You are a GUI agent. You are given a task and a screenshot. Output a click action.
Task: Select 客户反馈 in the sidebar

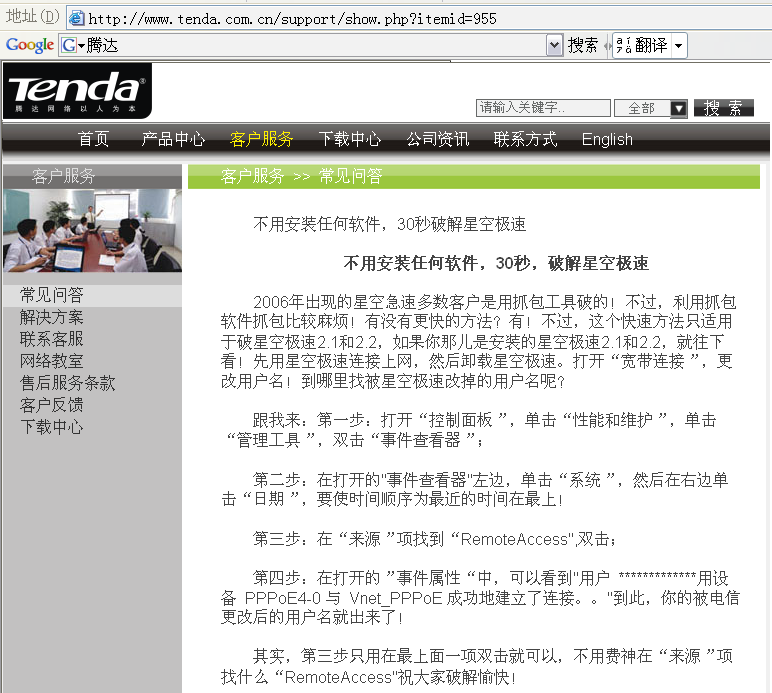52,405
